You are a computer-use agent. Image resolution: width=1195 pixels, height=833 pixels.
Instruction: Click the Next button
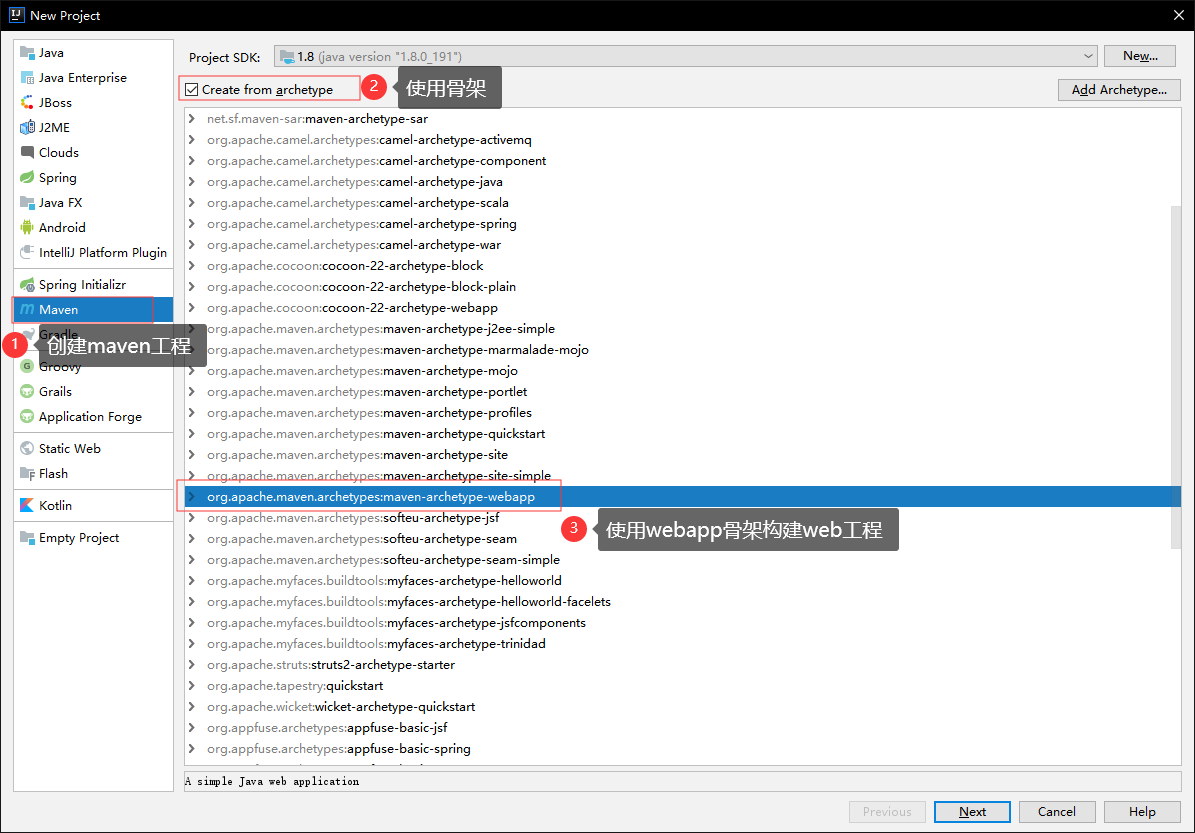pos(972,812)
